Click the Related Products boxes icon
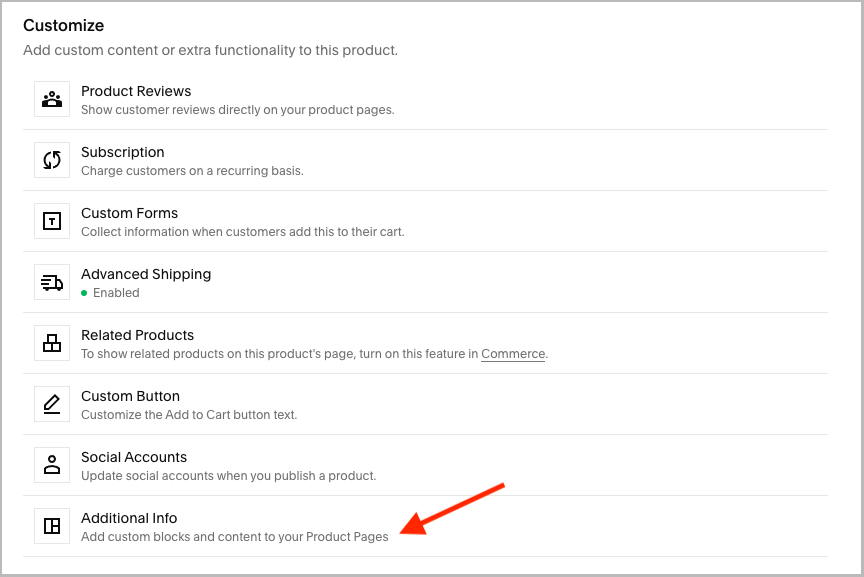 (x=52, y=343)
